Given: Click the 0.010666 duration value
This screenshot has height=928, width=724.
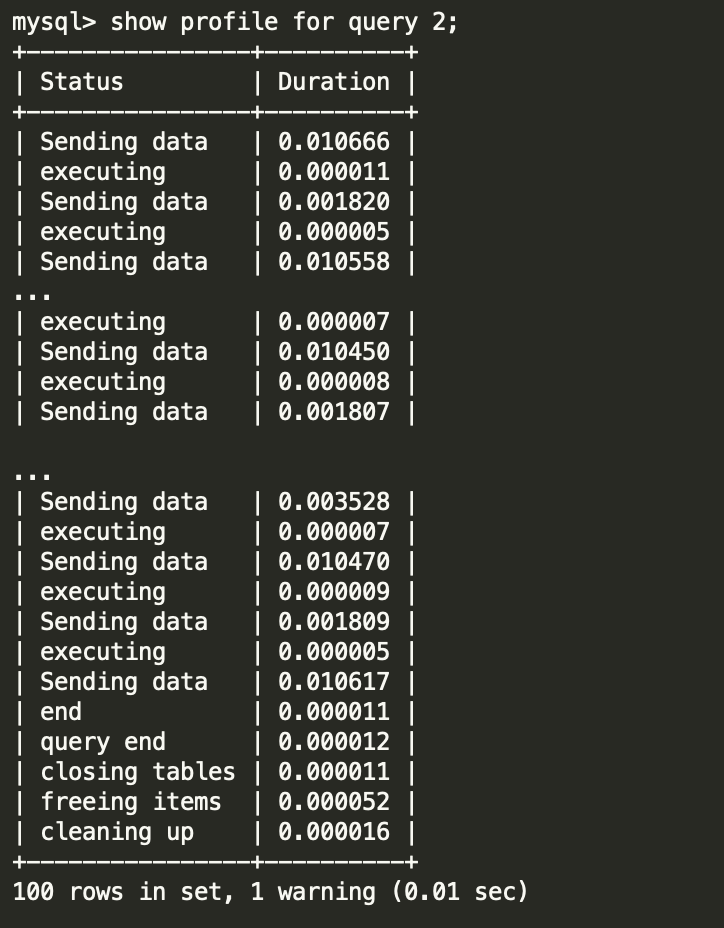Looking at the screenshot, I should 333,142.
